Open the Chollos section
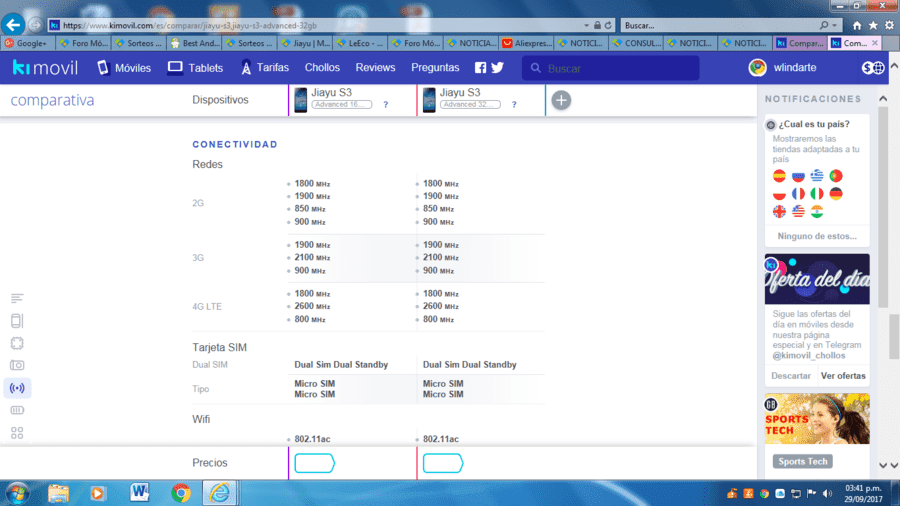Screen dimensions: 900x506 coord(322,68)
